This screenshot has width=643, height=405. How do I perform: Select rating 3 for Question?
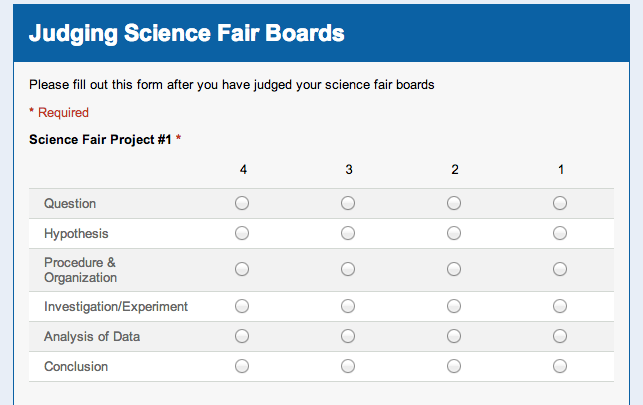click(348, 203)
